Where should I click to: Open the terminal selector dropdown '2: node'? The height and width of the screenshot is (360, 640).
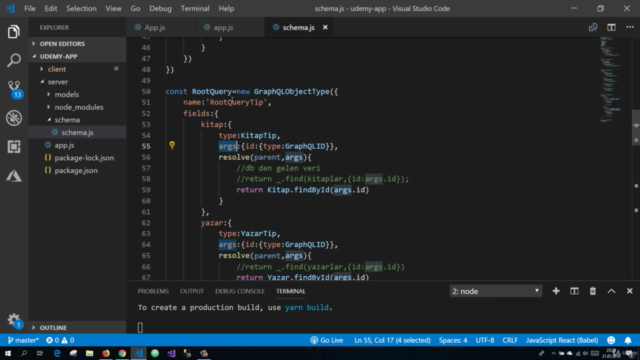(496, 291)
